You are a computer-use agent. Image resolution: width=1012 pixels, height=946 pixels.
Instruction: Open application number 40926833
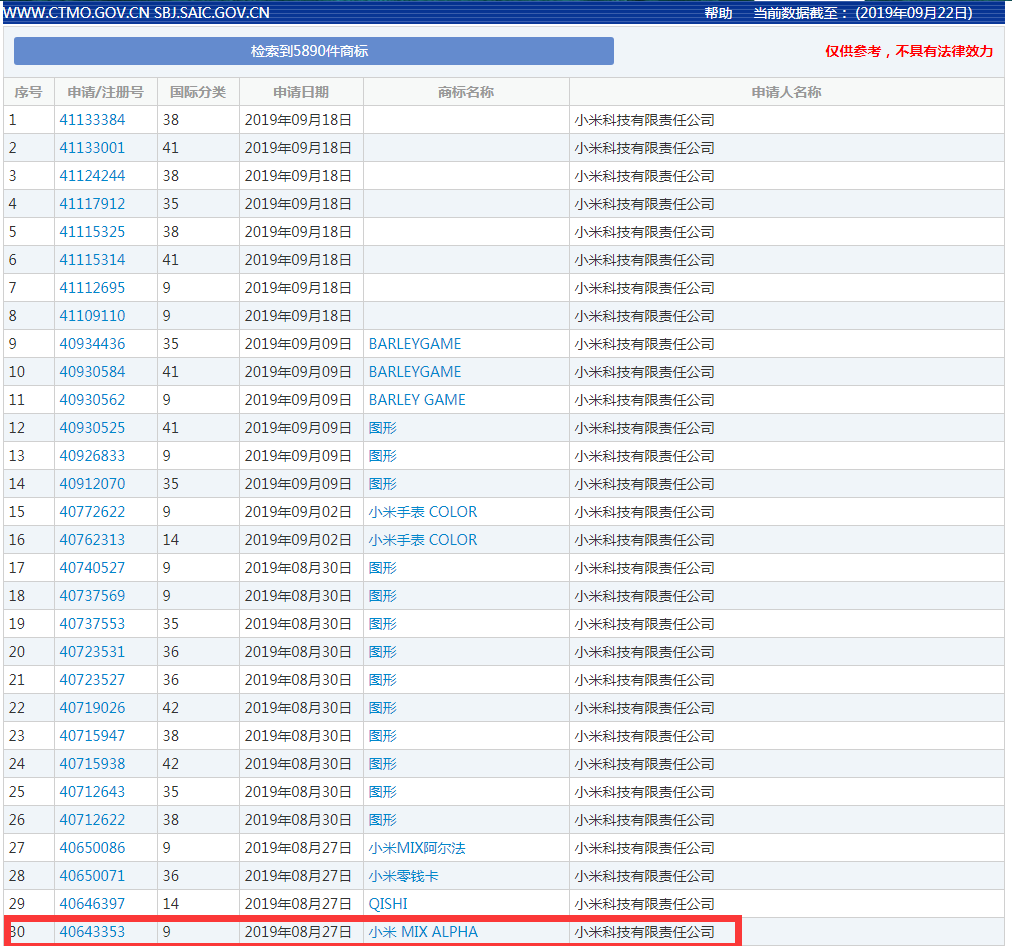pyautogui.click(x=92, y=456)
